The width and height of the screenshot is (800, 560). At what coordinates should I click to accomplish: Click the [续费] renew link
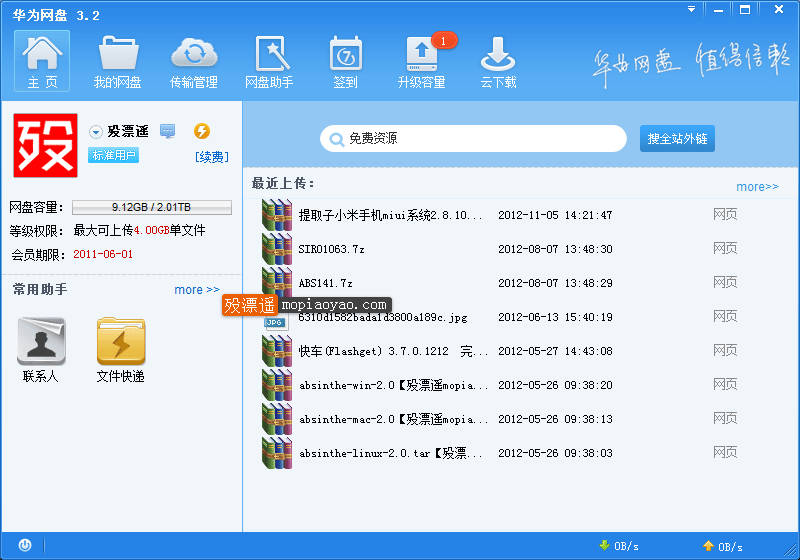click(x=212, y=157)
